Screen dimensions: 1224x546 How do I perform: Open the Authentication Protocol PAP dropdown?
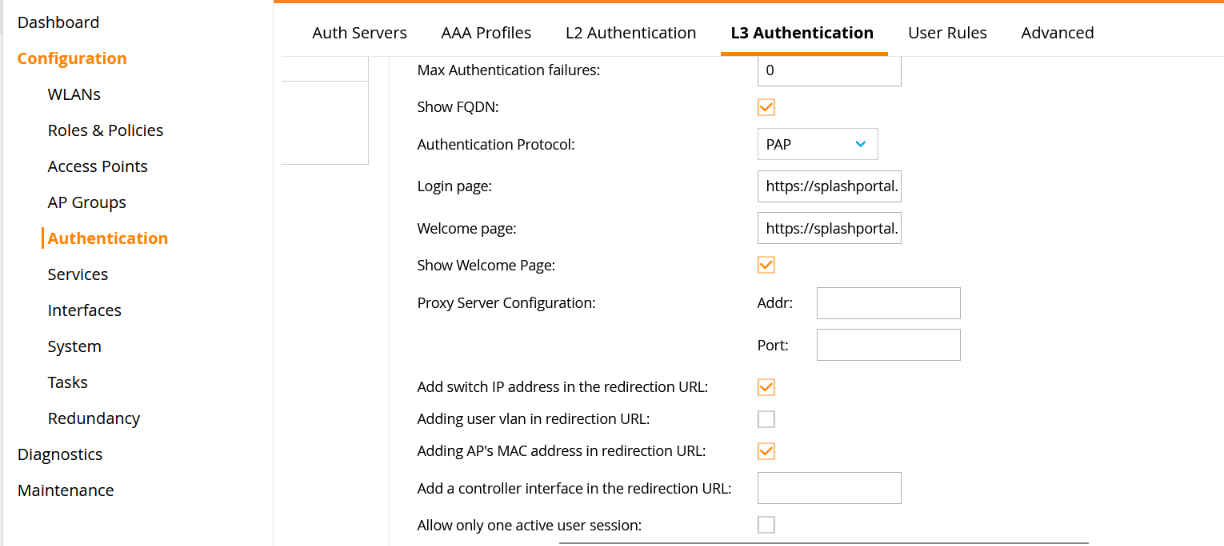tap(817, 144)
